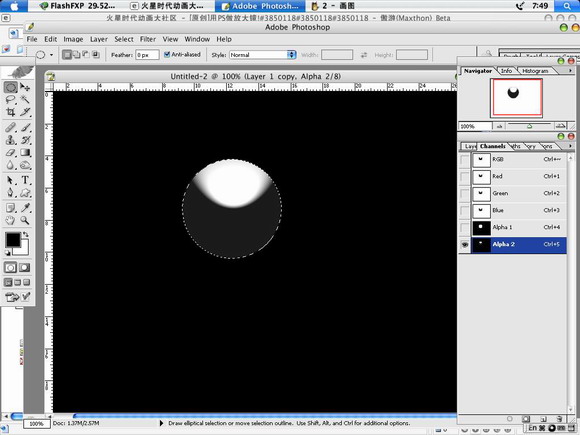Open FlashFXP in the taskbar
The width and height of the screenshot is (580, 435).
[77, 6]
